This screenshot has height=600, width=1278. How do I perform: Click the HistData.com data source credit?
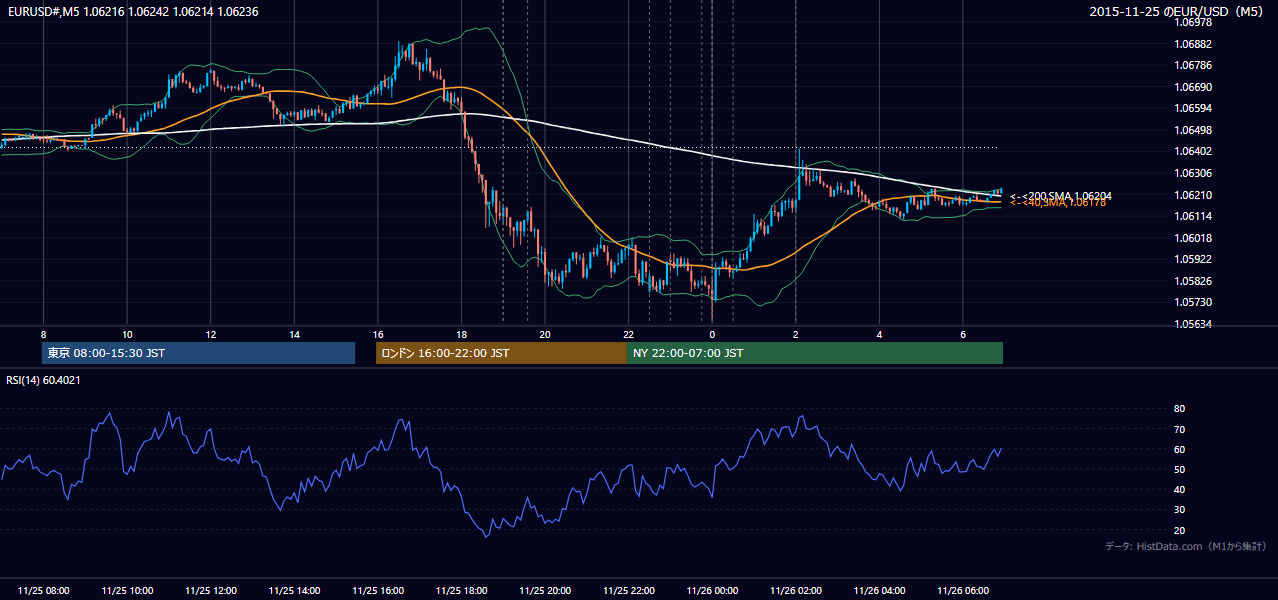[x=1186, y=546]
